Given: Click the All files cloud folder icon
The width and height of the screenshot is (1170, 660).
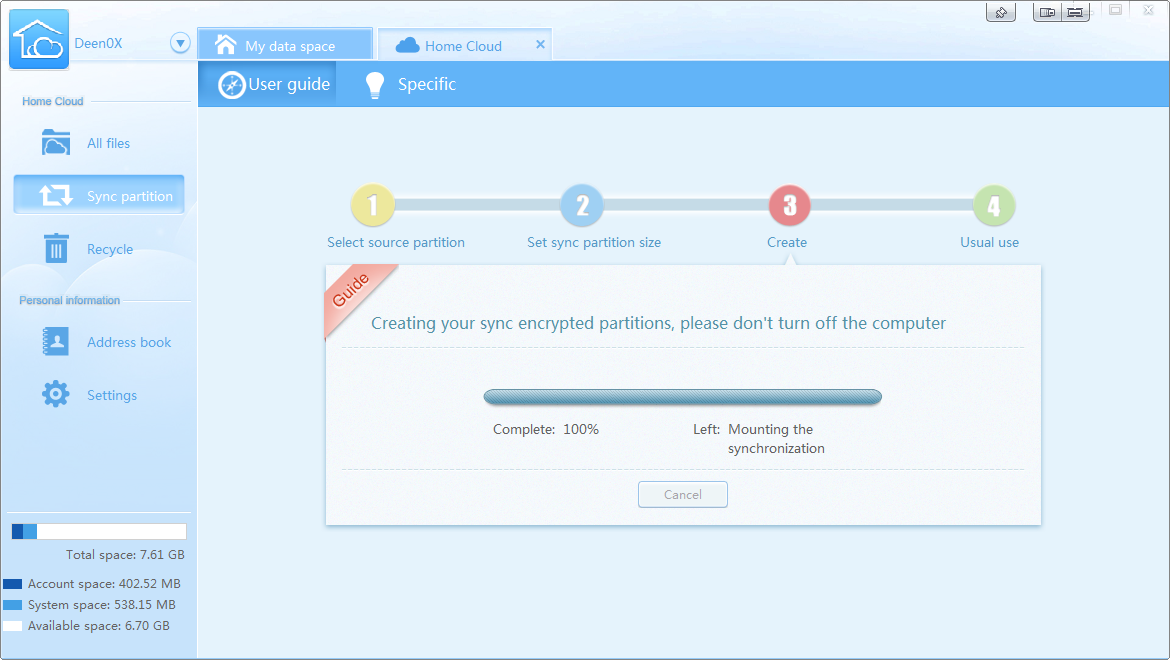Looking at the screenshot, I should [56, 142].
